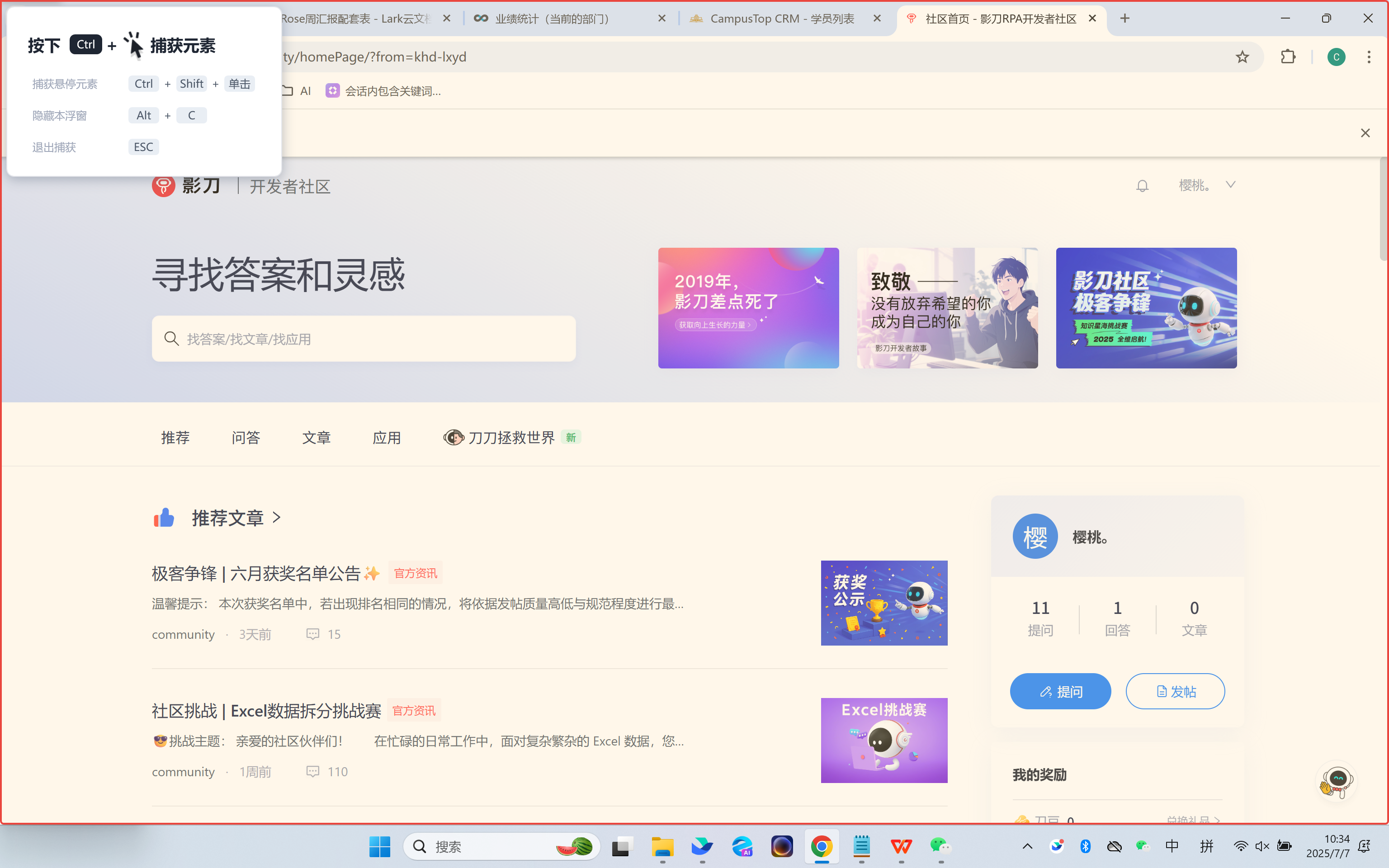This screenshot has width=1389, height=868.
Task: Click the blue thumbs-up icon beside 推荐文章
Action: (x=164, y=517)
